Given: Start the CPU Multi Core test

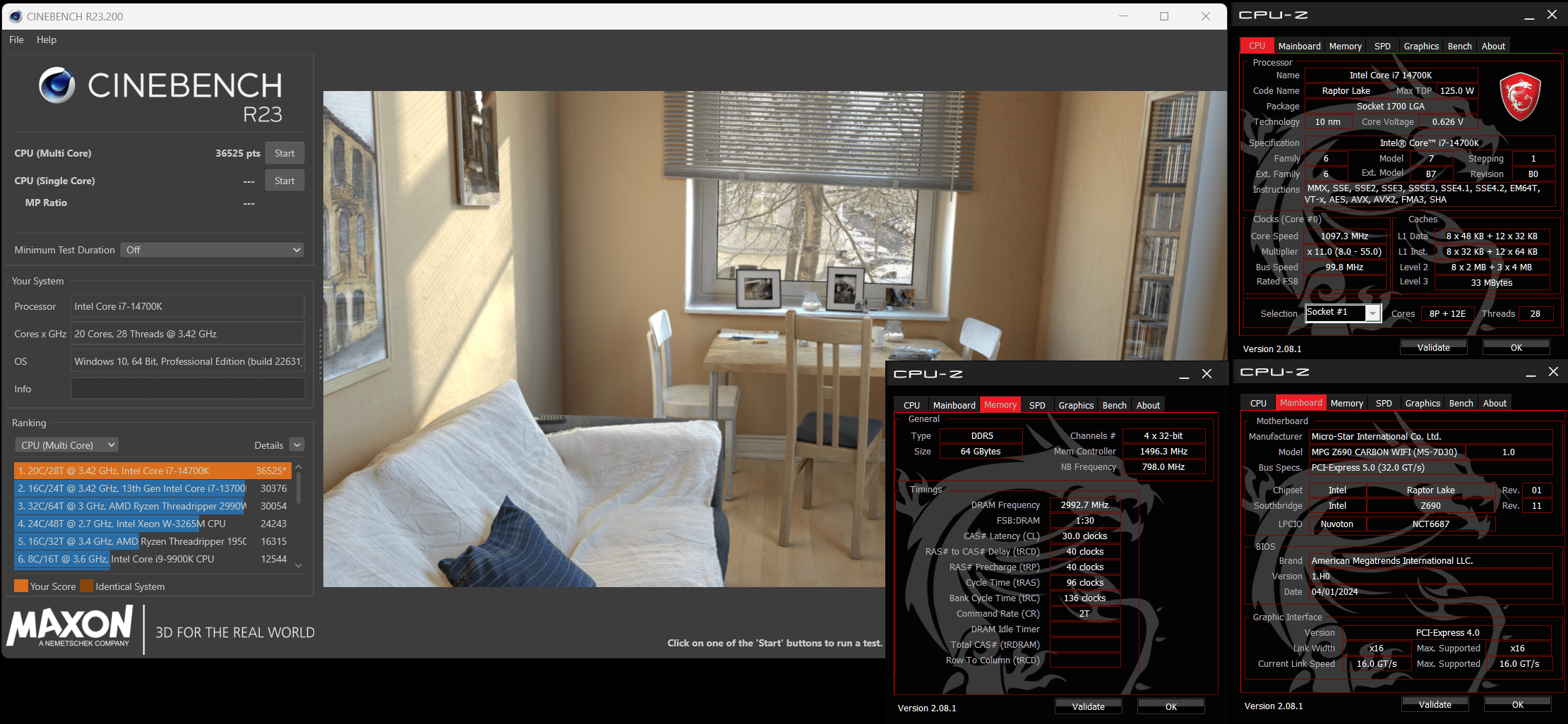Looking at the screenshot, I should pos(285,153).
